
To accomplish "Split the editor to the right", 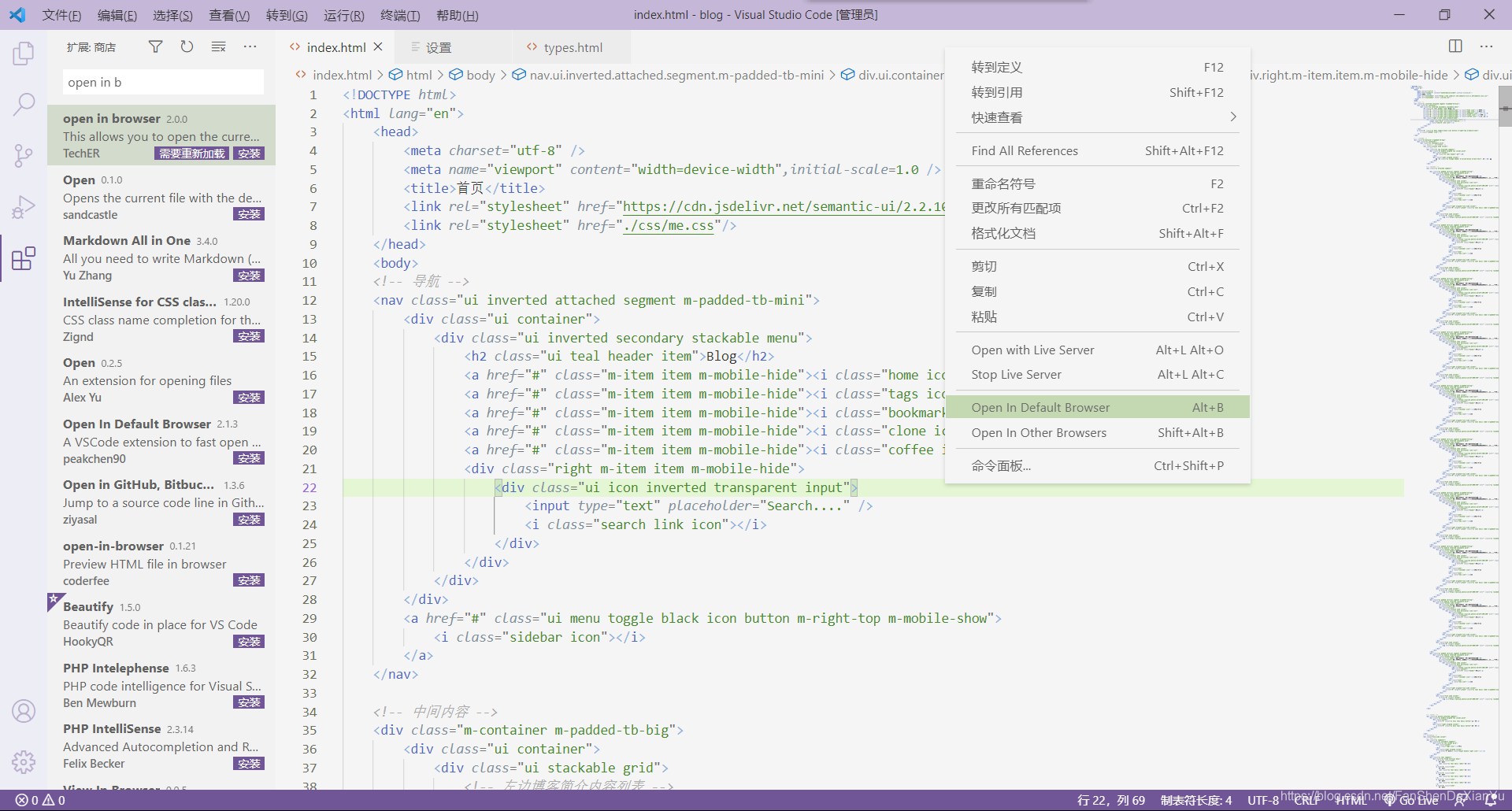I will pos(1455,46).
